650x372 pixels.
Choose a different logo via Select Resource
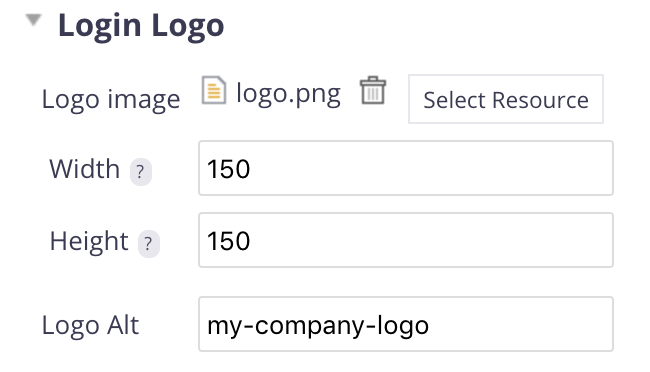506,99
